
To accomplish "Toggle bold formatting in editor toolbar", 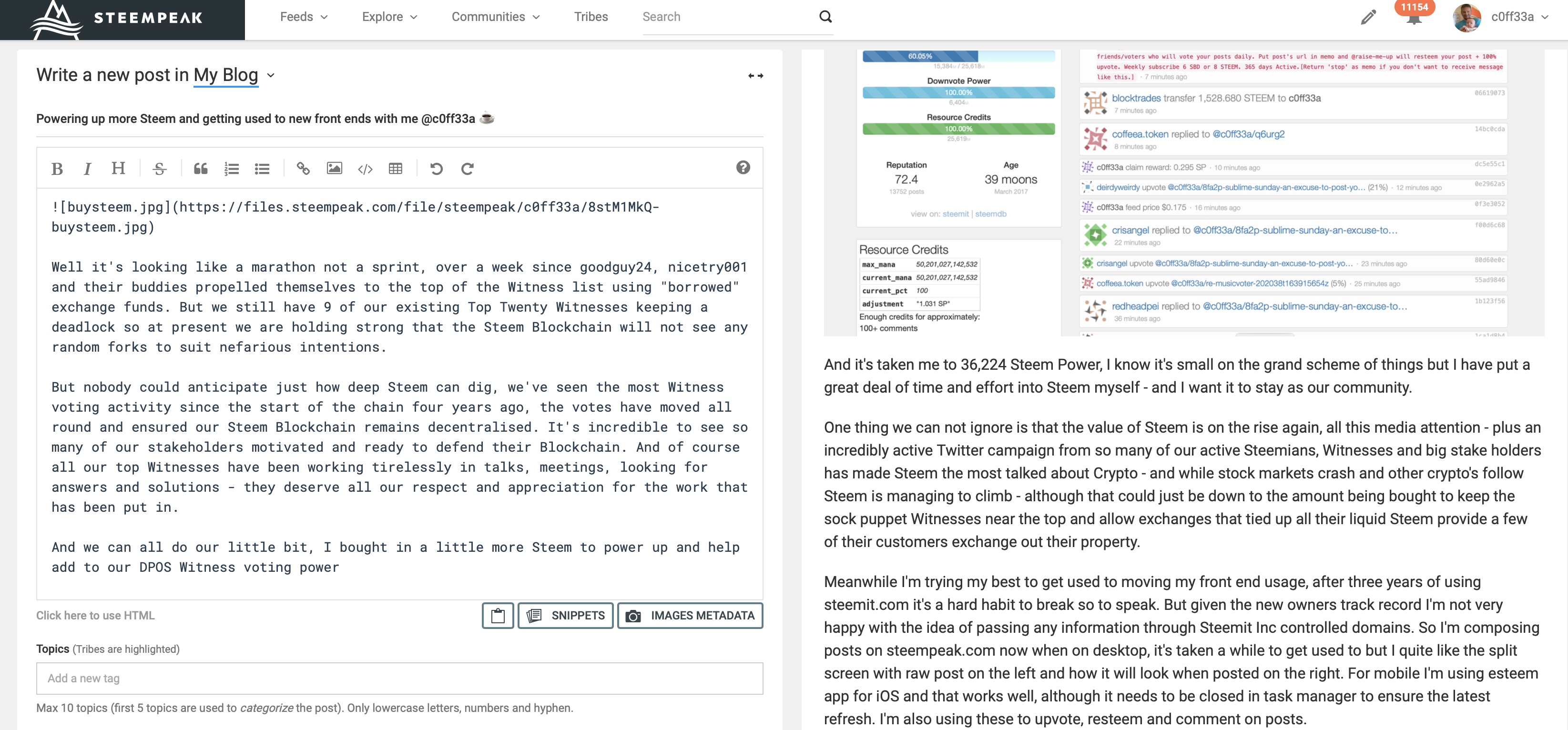I will coord(57,169).
